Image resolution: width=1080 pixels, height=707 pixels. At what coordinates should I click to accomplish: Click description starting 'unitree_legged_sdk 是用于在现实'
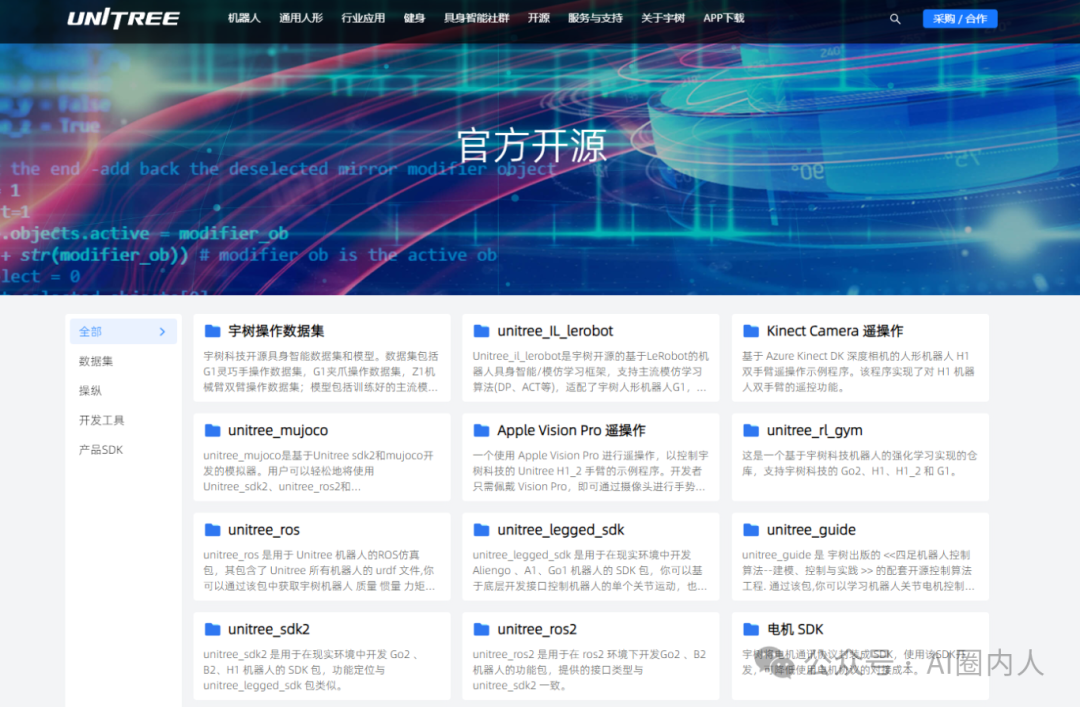(590, 570)
